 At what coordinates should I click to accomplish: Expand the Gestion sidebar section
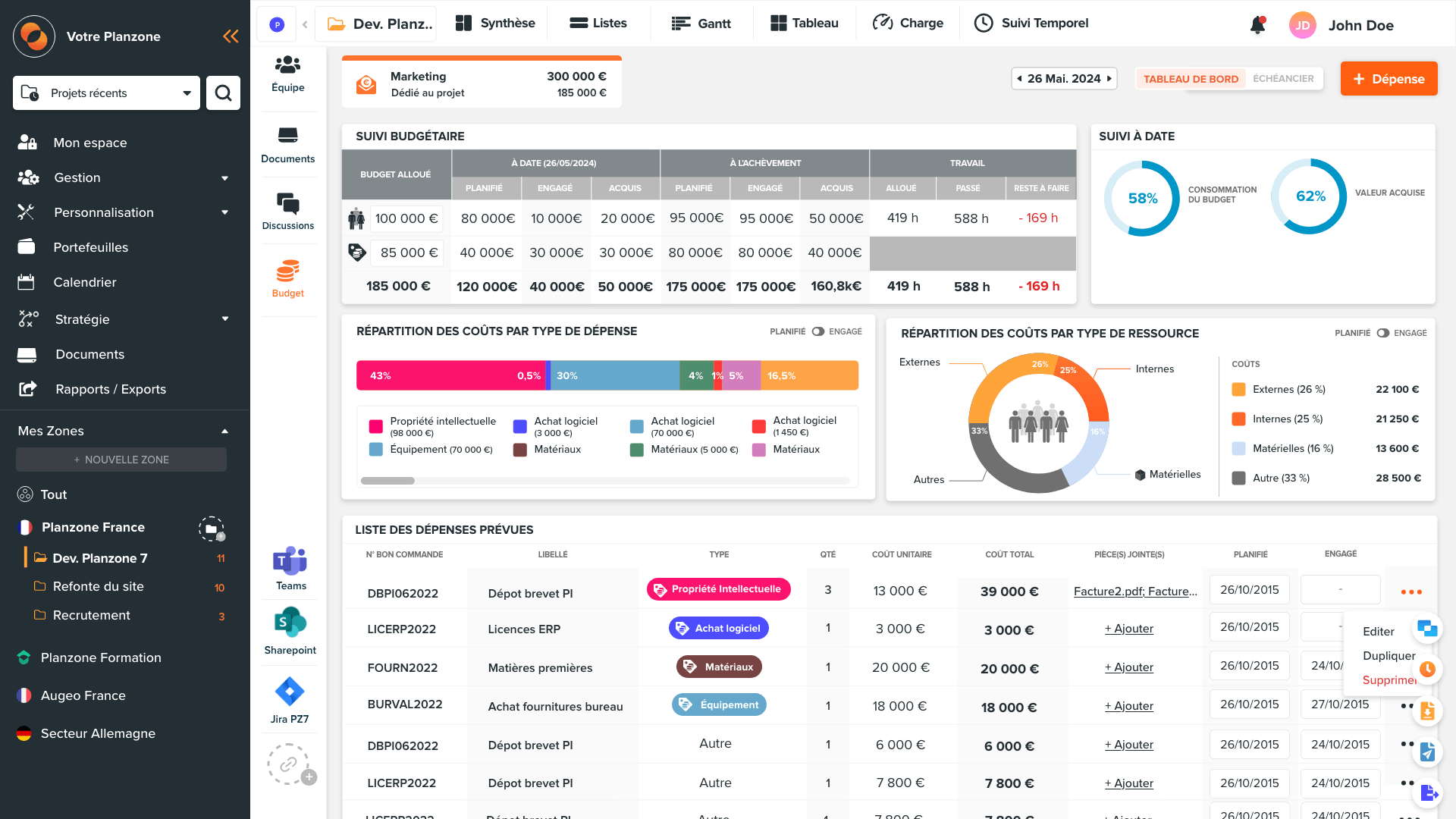point(224,177)
